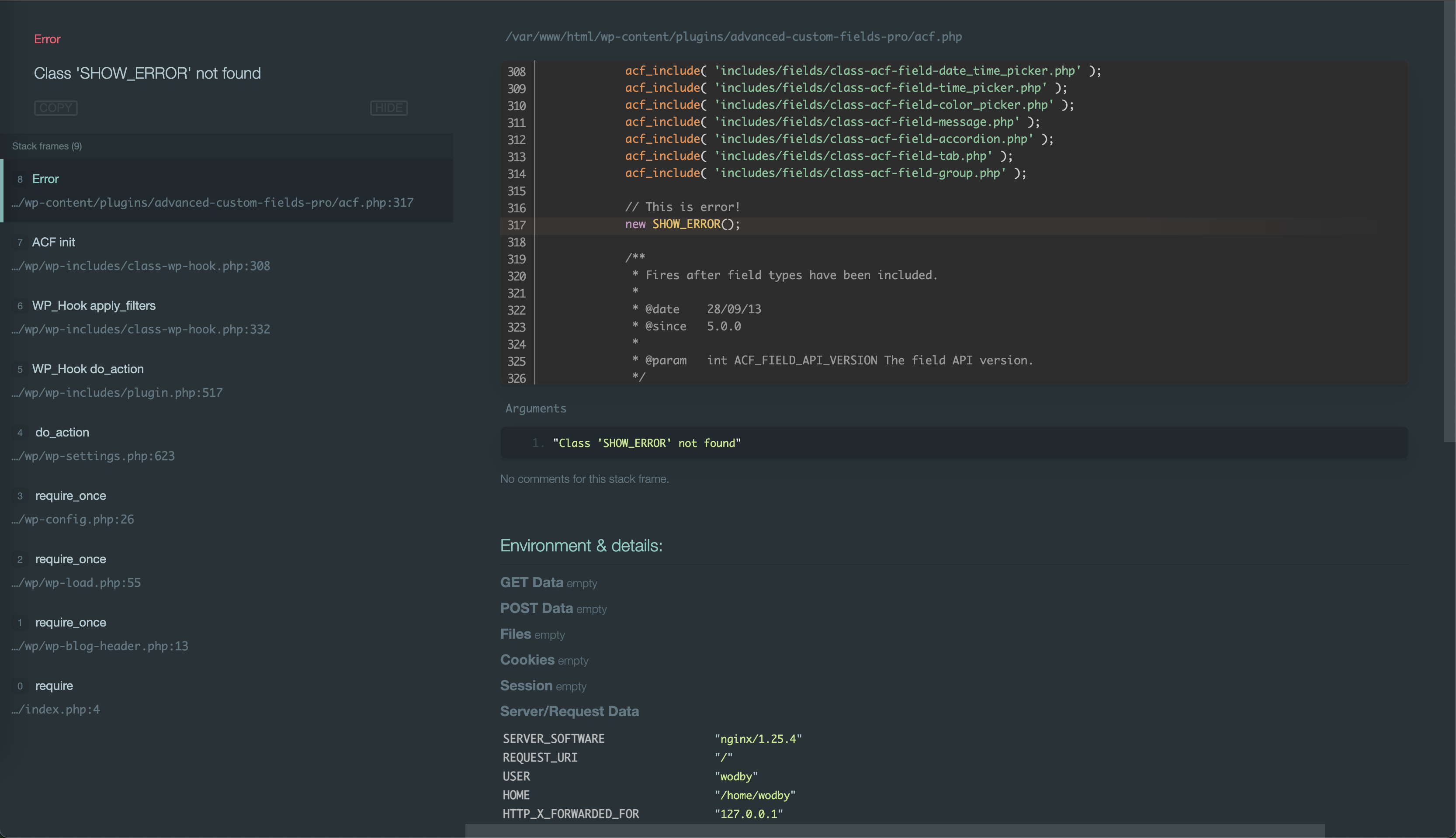Click the horizontal scrollbar at the bottom

894,831
